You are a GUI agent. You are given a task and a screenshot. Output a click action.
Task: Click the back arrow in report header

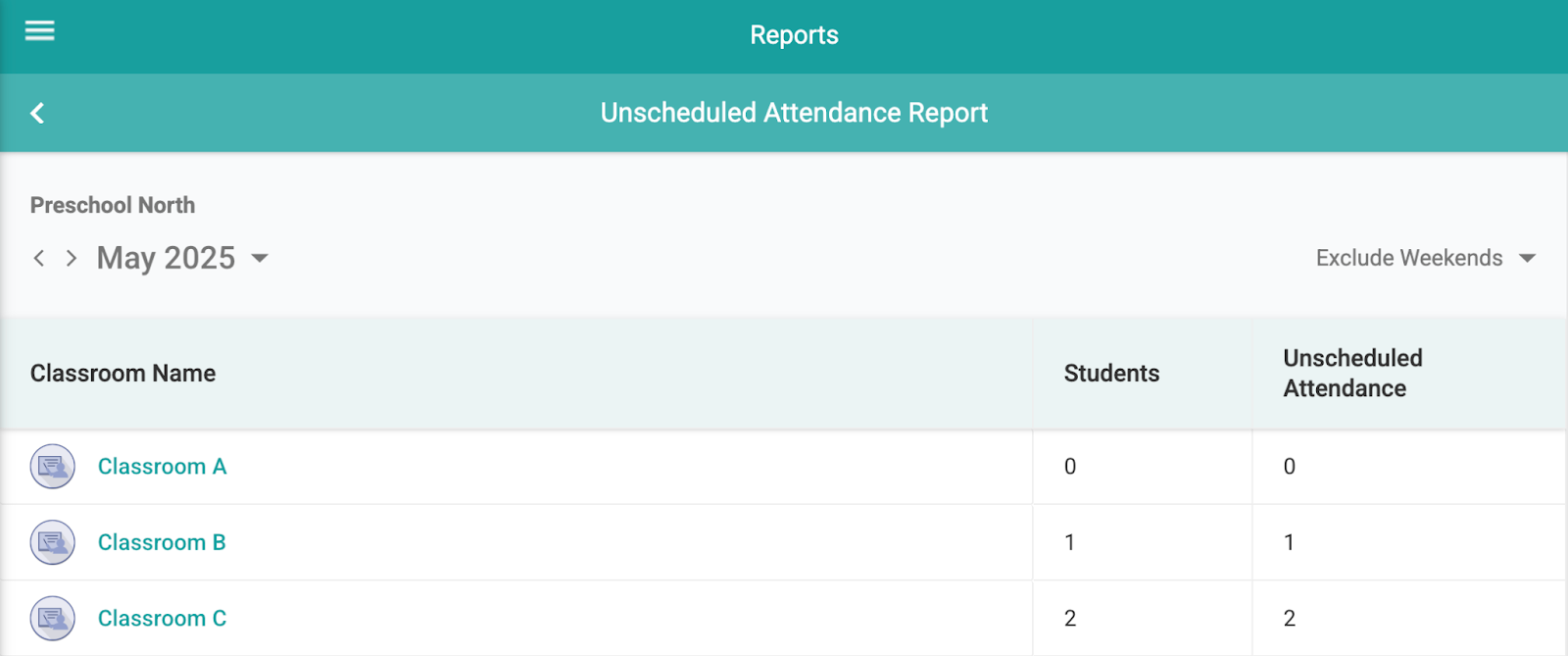point(37,114)
